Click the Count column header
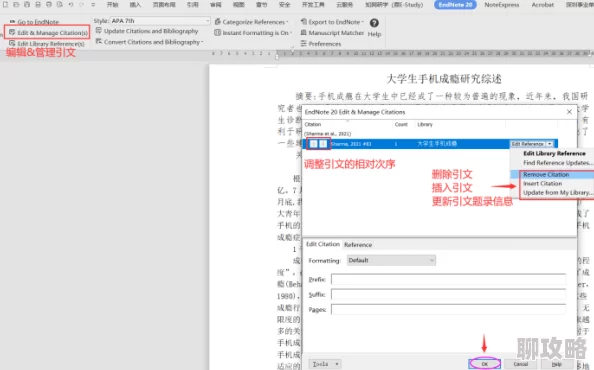Screen dimensions: 594x370 [x=401, y=124]
